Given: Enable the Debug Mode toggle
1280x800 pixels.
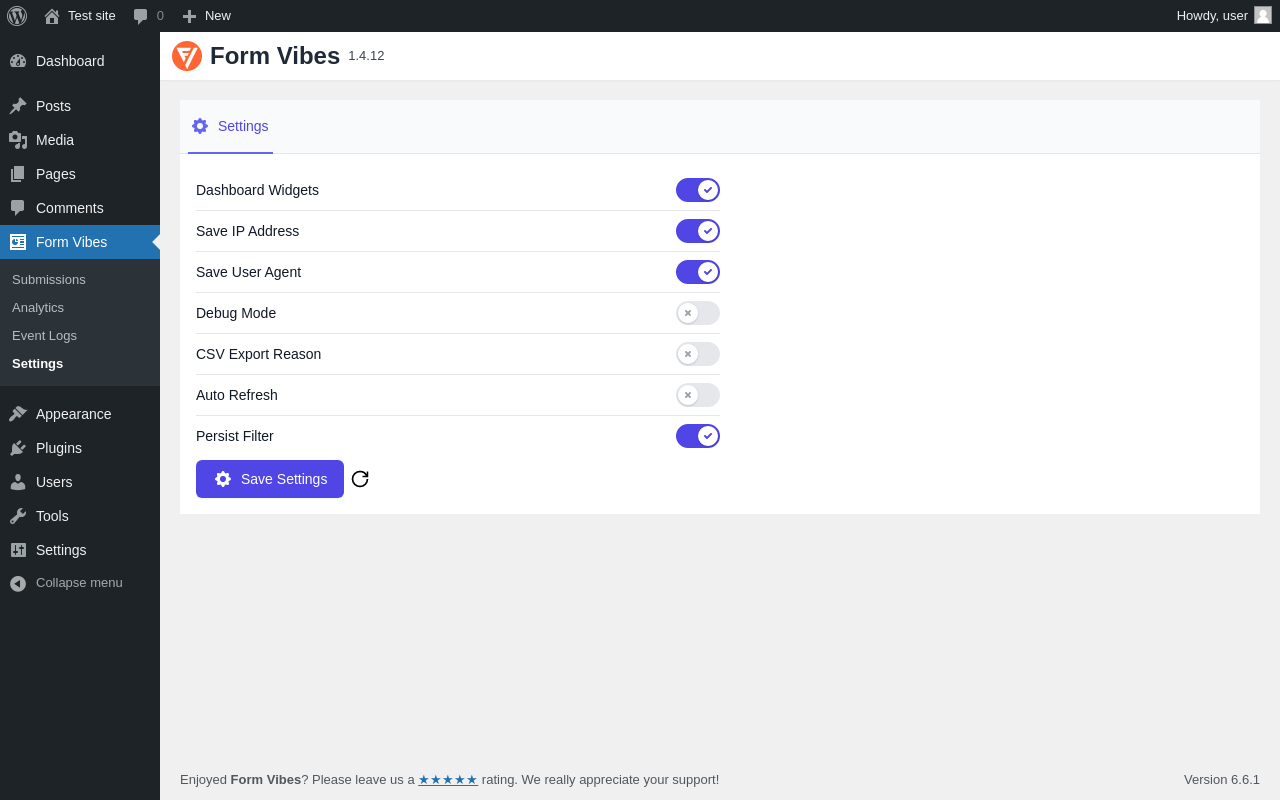Looking at the screenshot, I should pyautogui.click(x=698, y=313).
